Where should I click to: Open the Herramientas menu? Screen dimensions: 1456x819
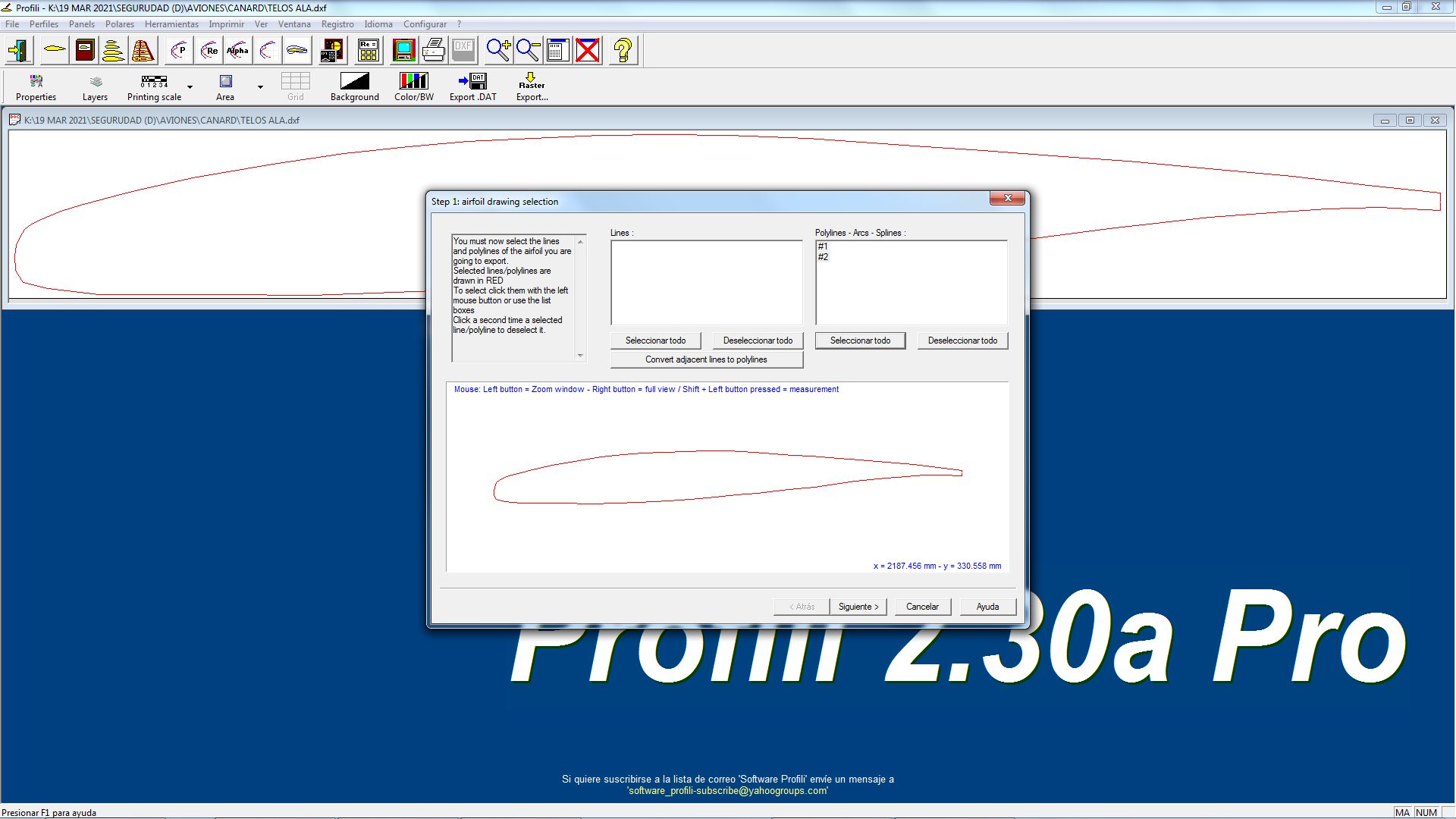coord(171,24)
